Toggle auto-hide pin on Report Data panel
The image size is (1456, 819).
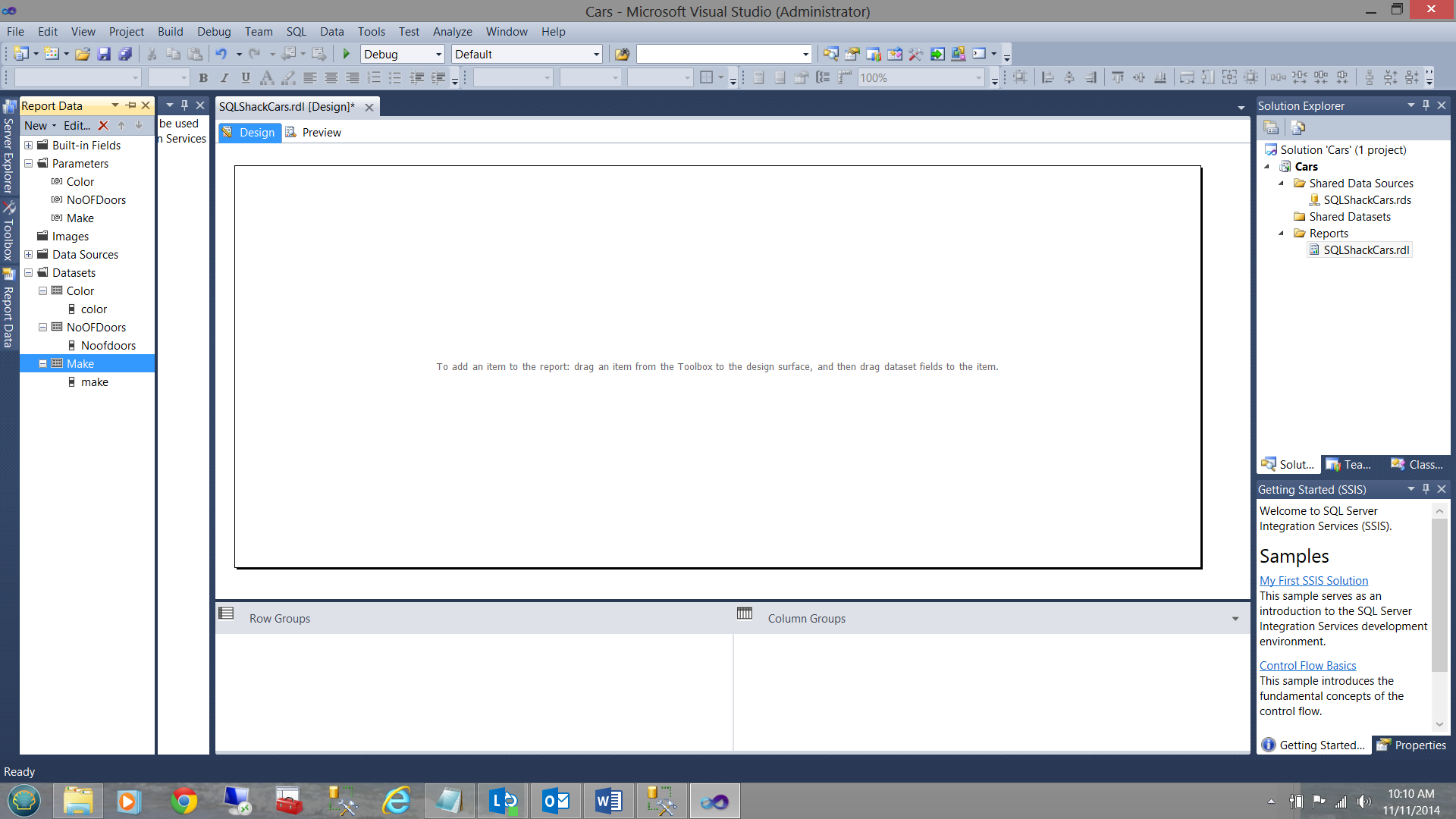pos(131,105)
